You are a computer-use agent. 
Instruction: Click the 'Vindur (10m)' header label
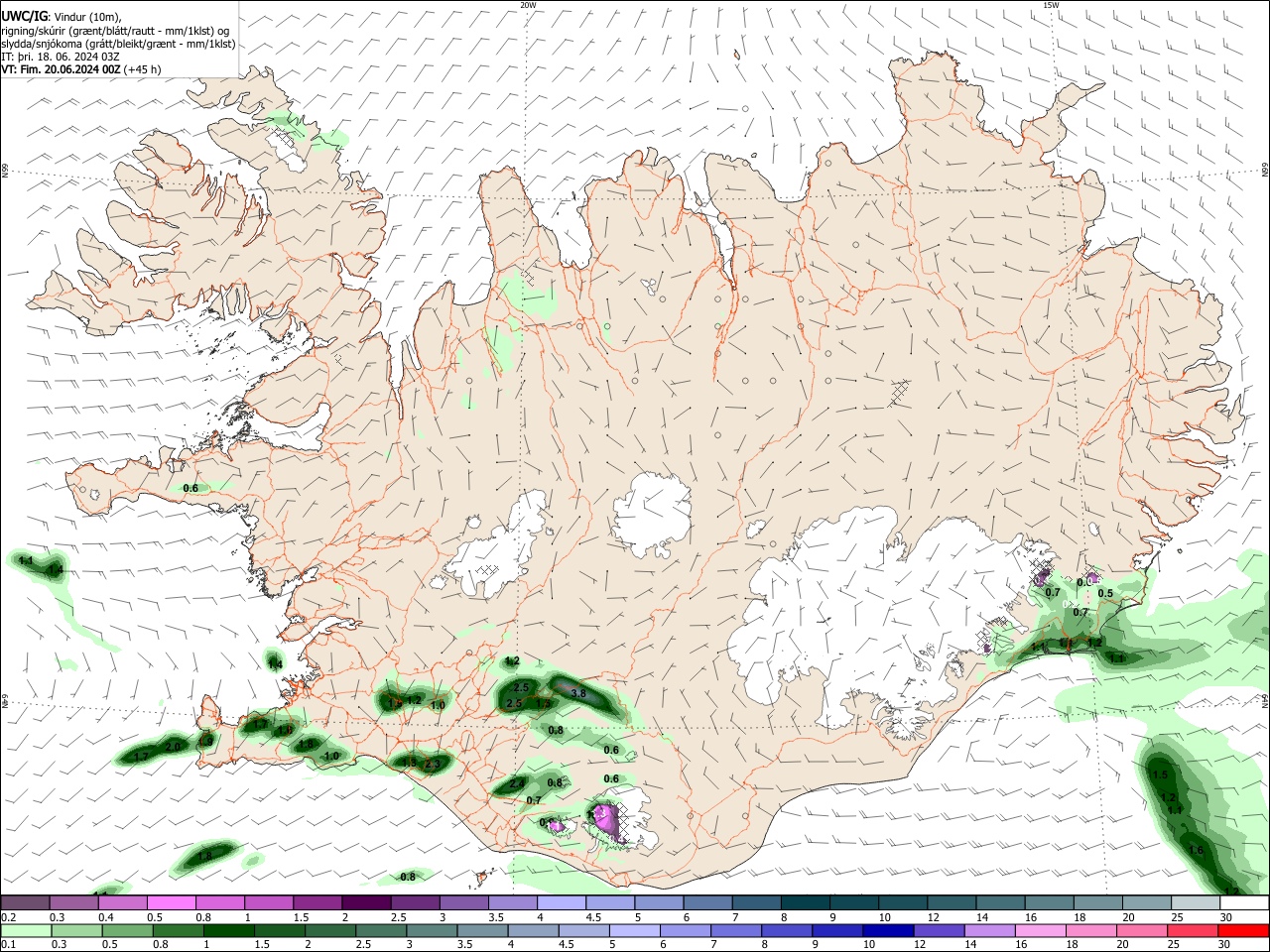[87, 17]
